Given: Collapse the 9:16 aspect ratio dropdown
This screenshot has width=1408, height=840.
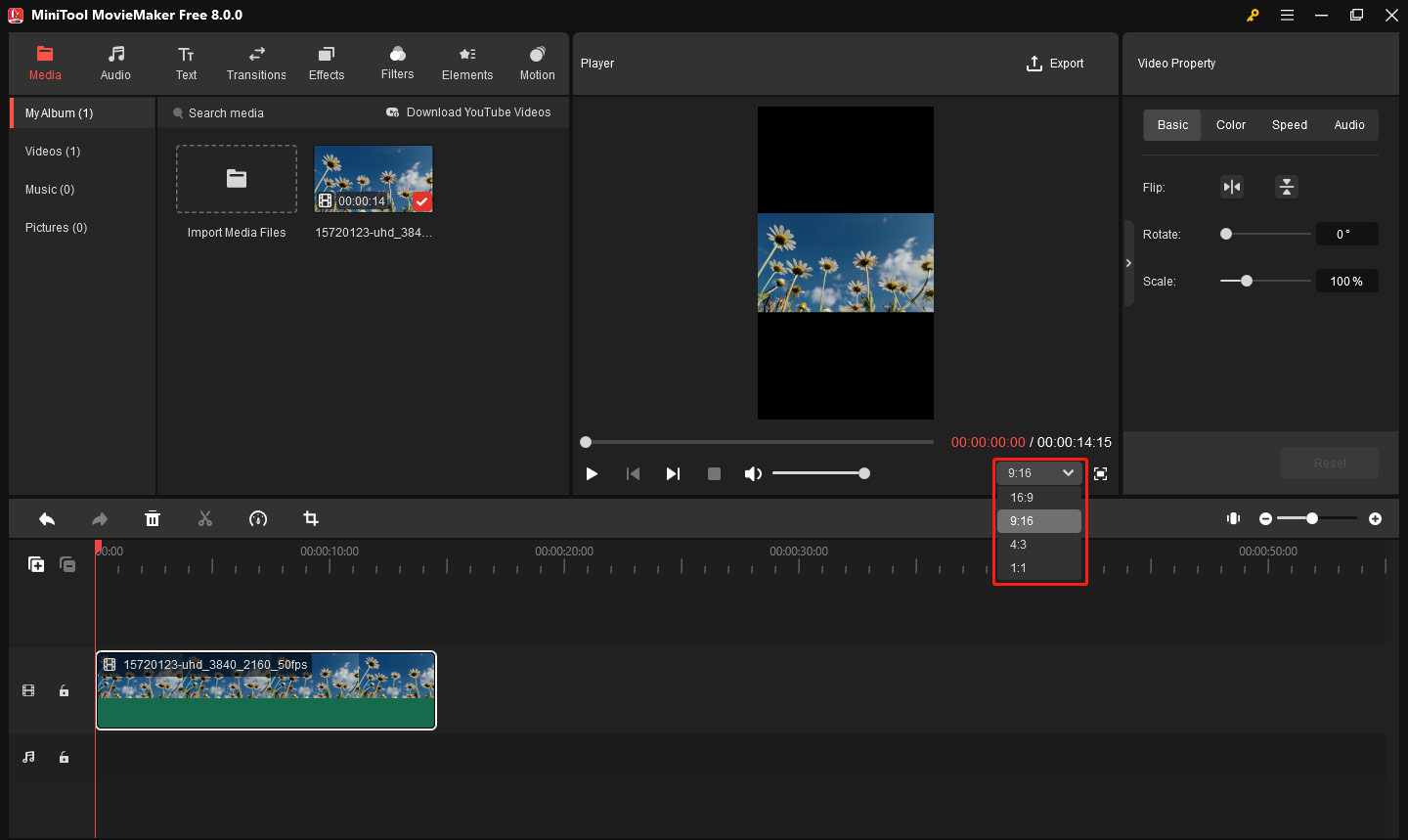Looking at the screenshot, I should 1040,473.
